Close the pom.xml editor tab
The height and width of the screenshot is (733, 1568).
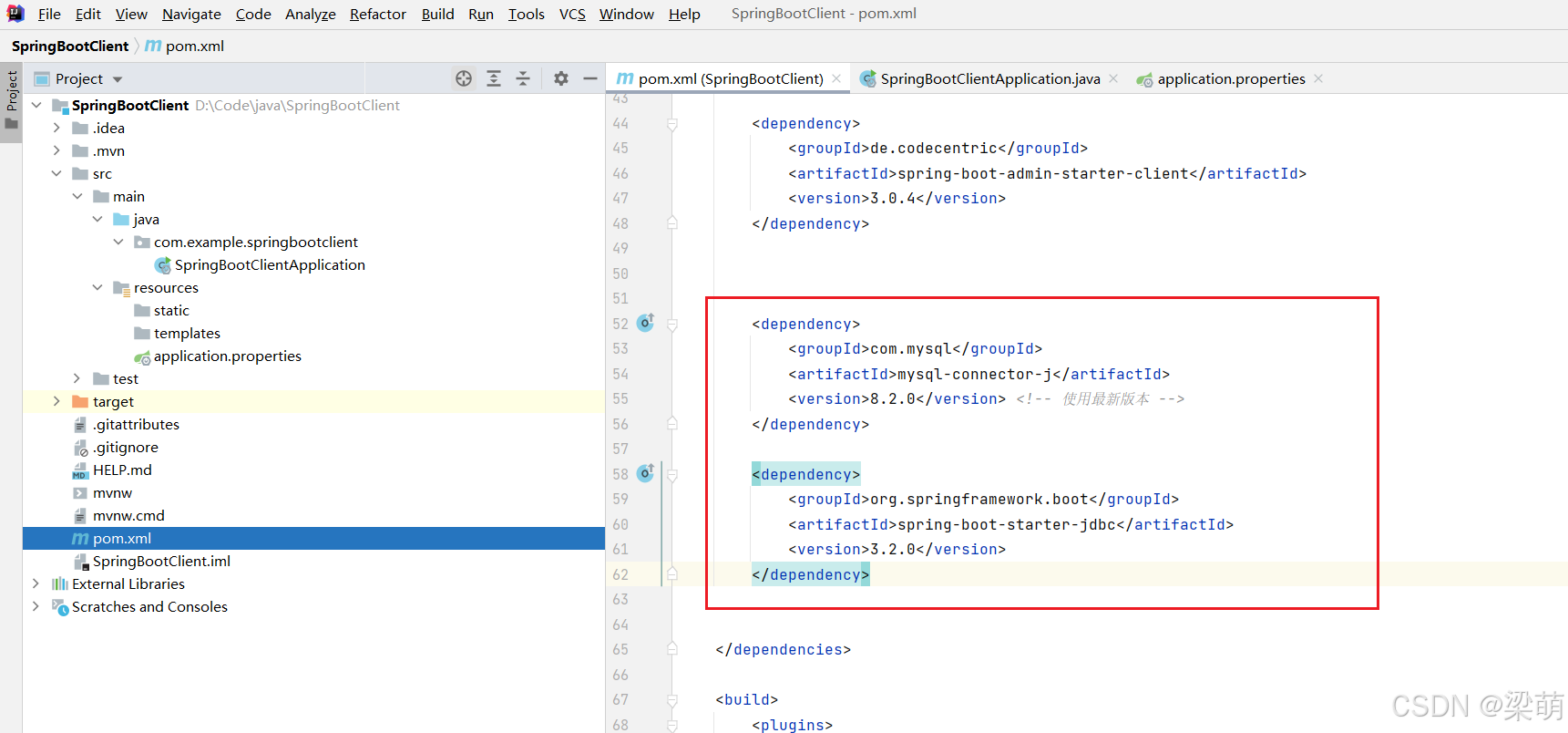click(x=836, y=78)
